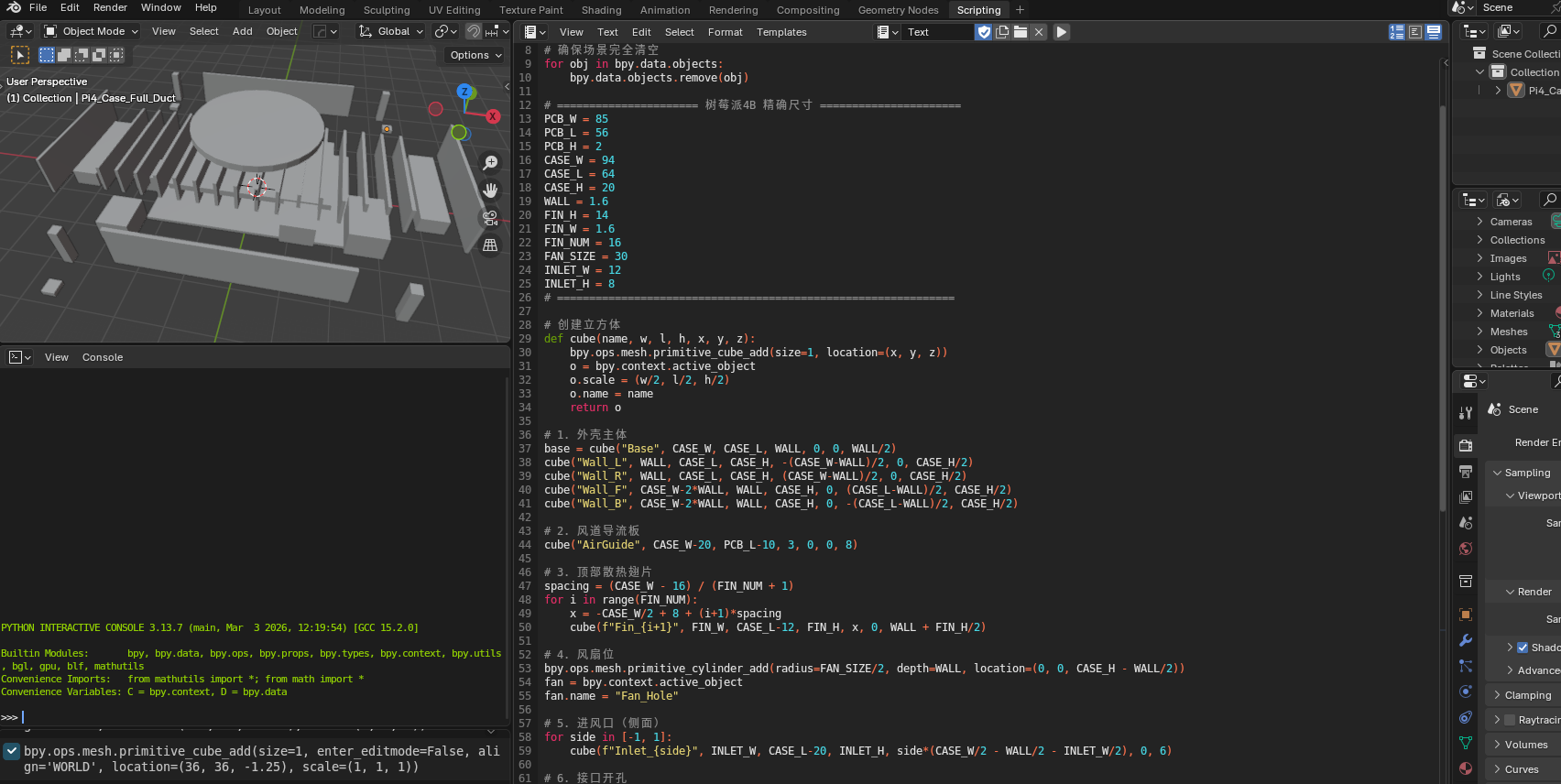Screen dimensions: 1561x784
Task: Open the Modifiers wrench properties tab
Action: [x=1466, y=640]
